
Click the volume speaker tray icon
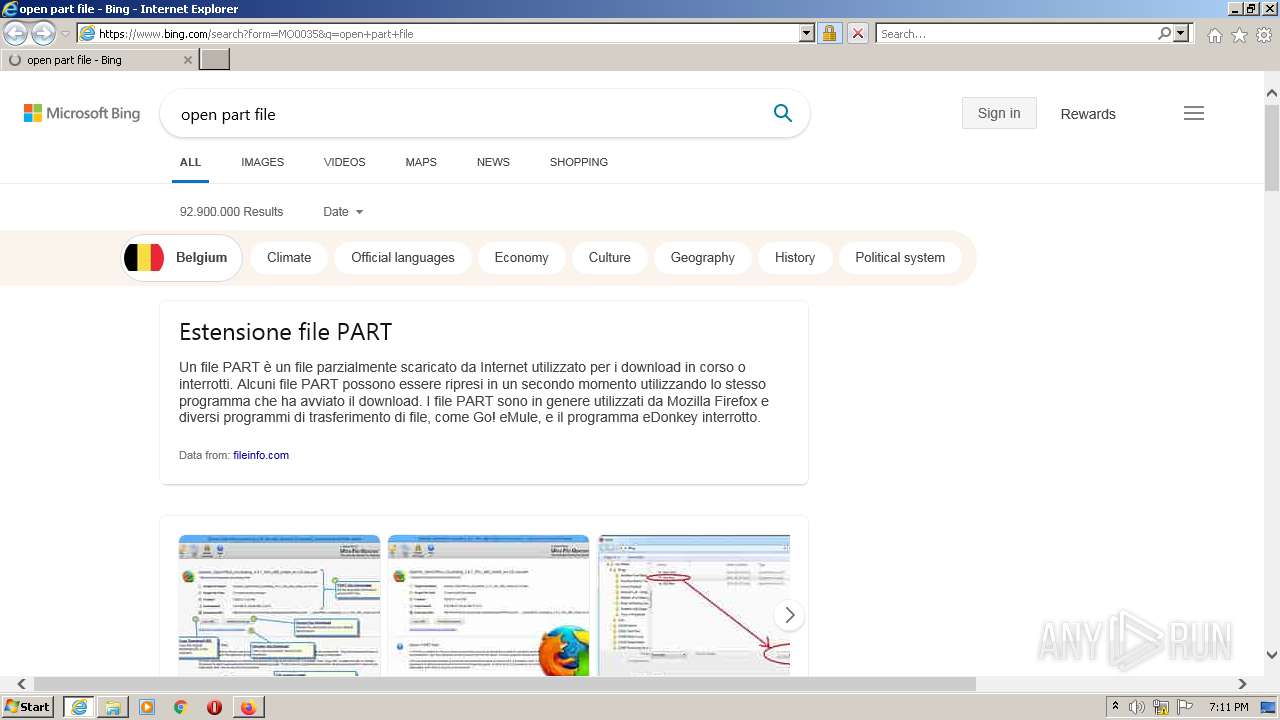click(1137, 707)
